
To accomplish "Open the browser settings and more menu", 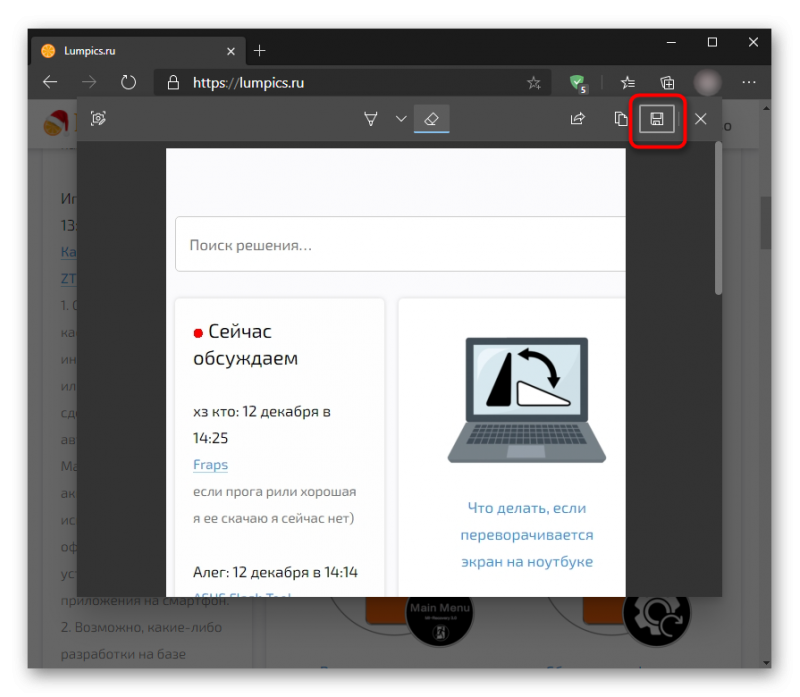I will click(749, 82).
